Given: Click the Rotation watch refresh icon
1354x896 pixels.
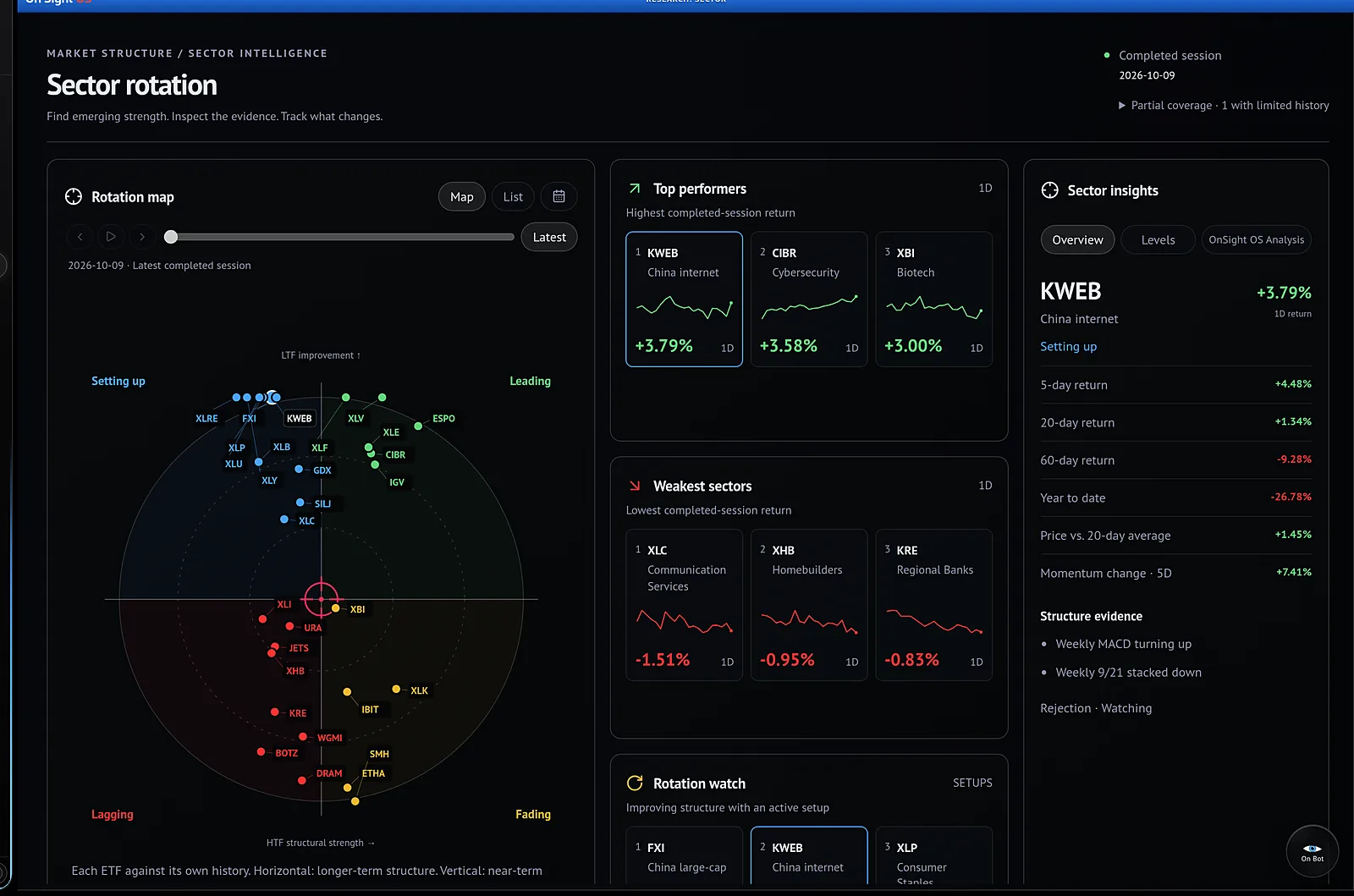Looking at the screenshot, I should pos(635,783).
